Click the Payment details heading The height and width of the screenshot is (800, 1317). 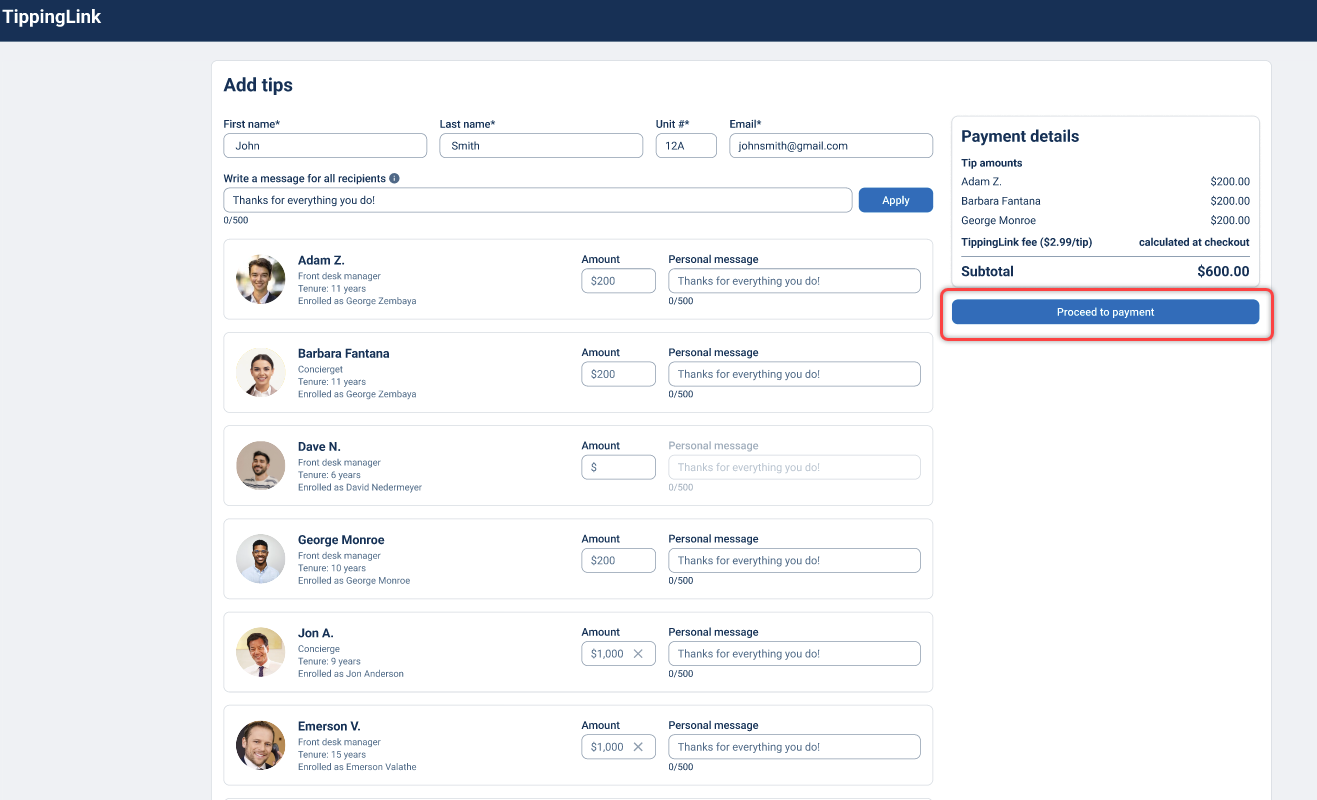coord(1020,136)
